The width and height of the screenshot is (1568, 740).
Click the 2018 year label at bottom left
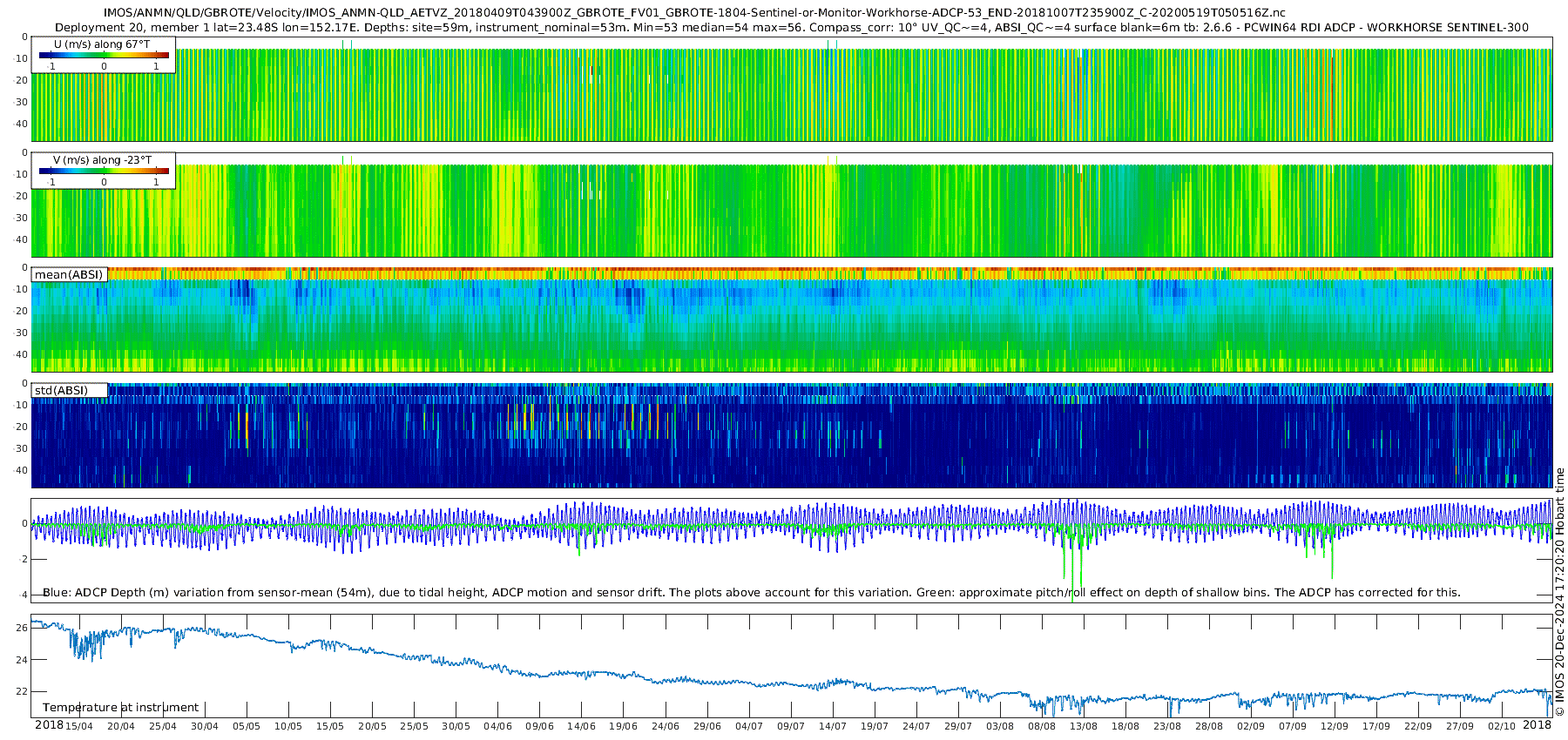[49, 725]
